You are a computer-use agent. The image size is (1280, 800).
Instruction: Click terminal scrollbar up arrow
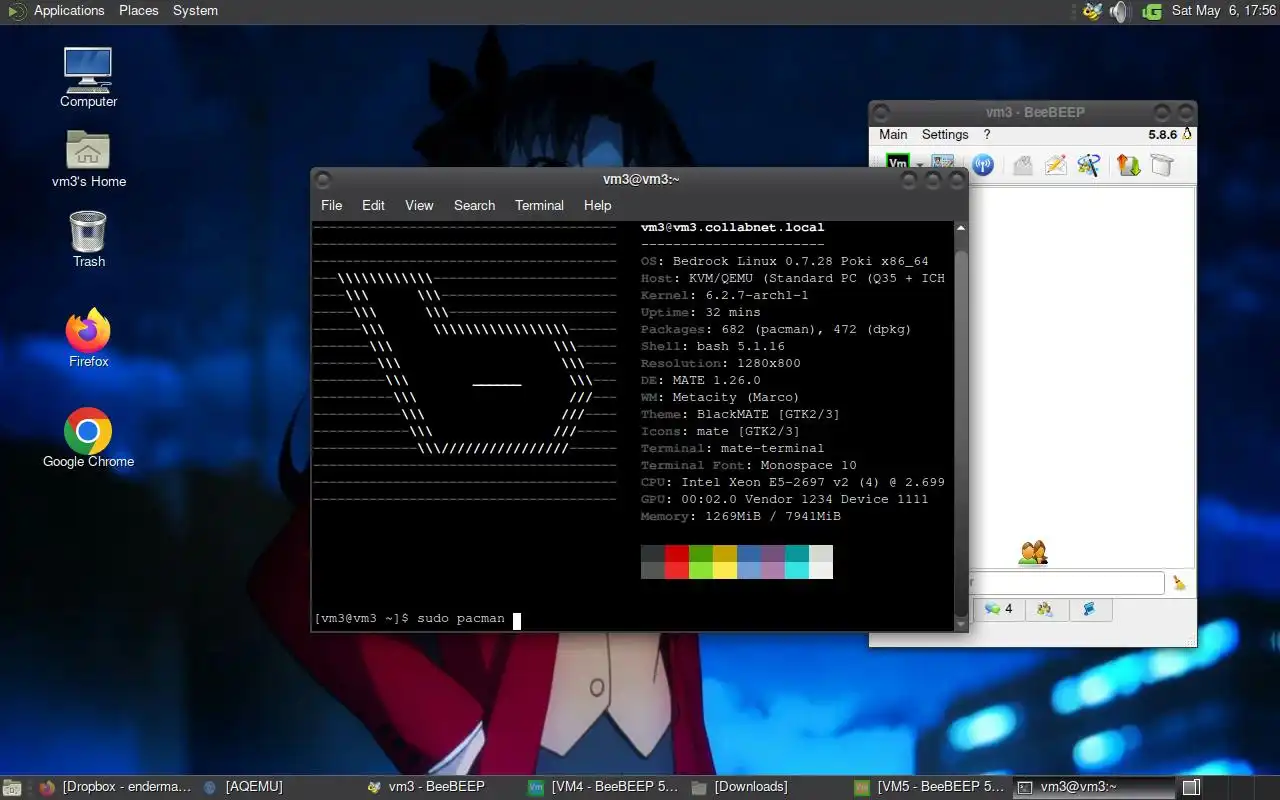(961, 228)
